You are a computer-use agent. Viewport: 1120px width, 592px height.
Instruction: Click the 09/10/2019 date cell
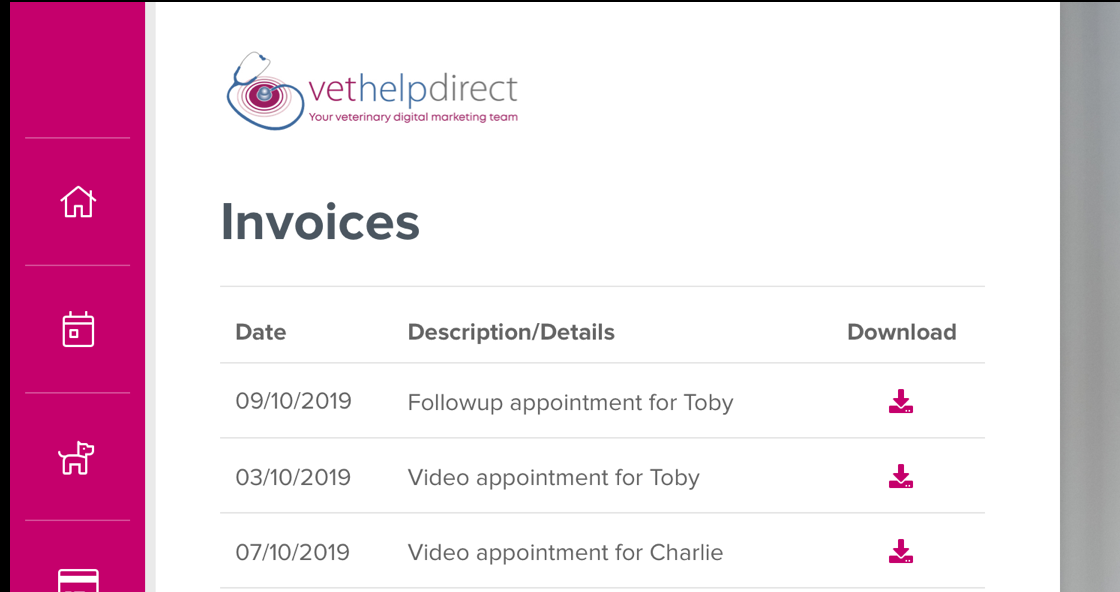click(294, 402)
